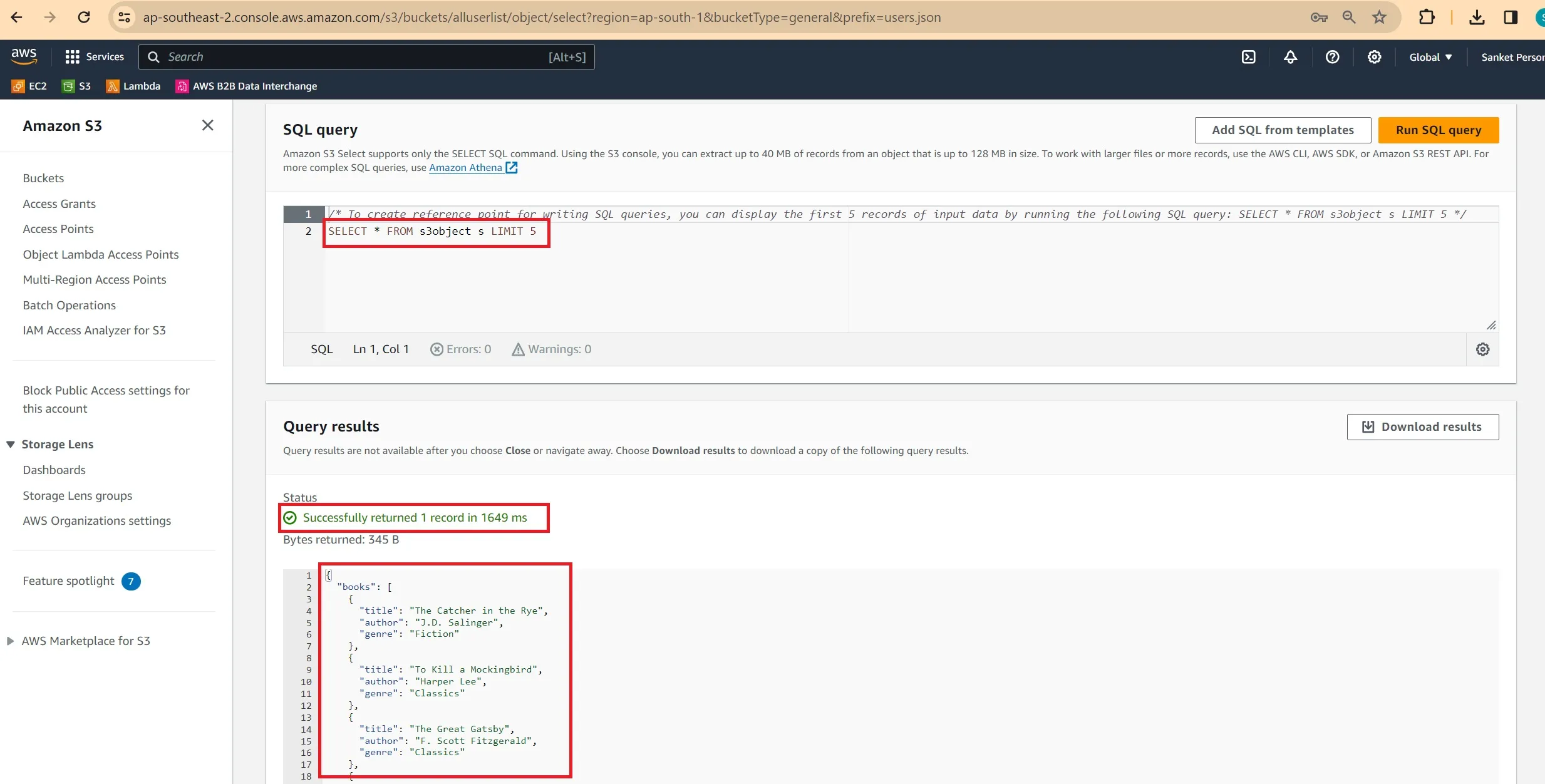
Task: Open Storage Lens groups
Action: click(78, 495)
